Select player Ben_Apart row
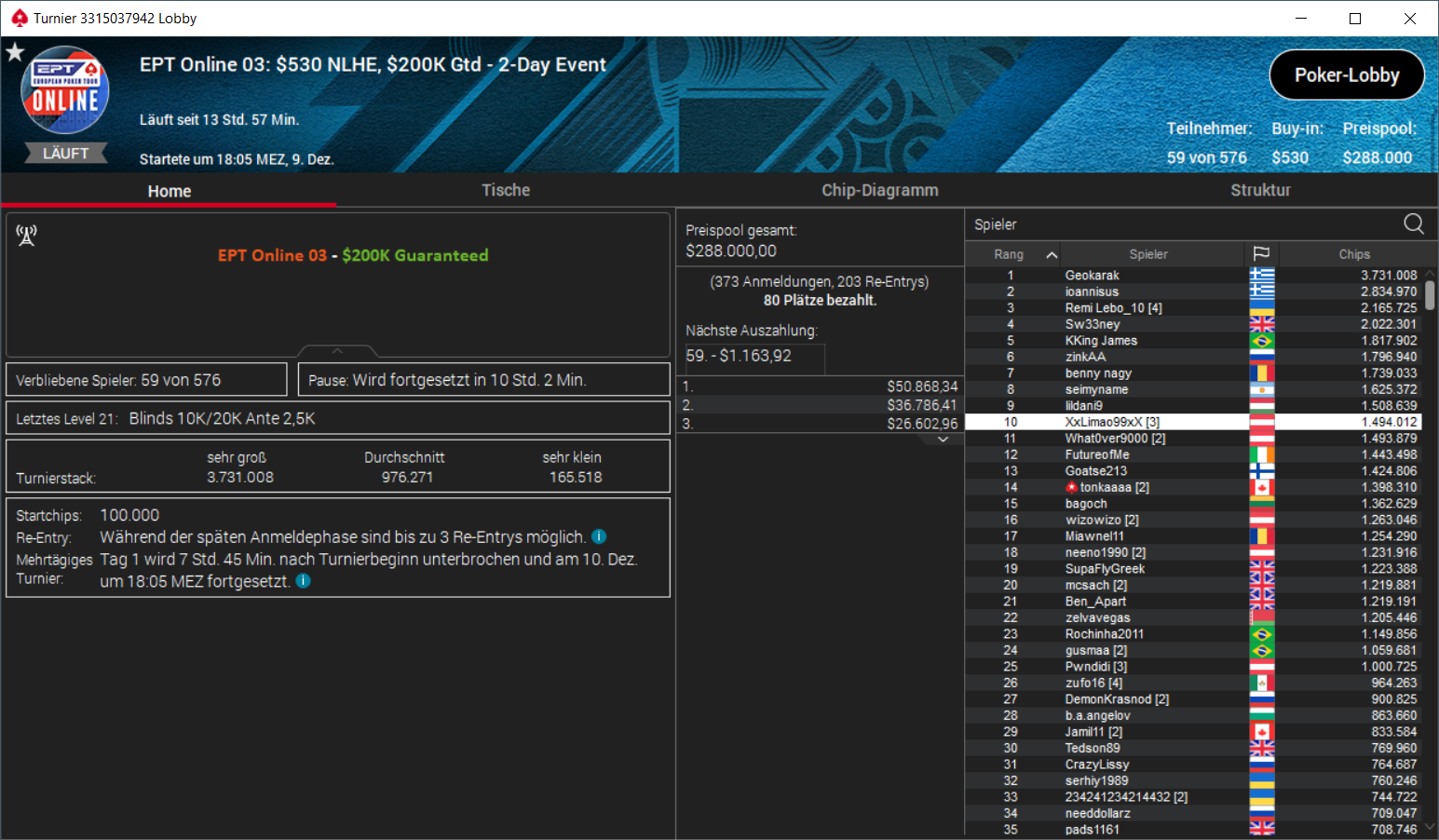Image resolution: width=1439 pixels, height=840 pixels. pyautogui.click(x=1194, y=601)
